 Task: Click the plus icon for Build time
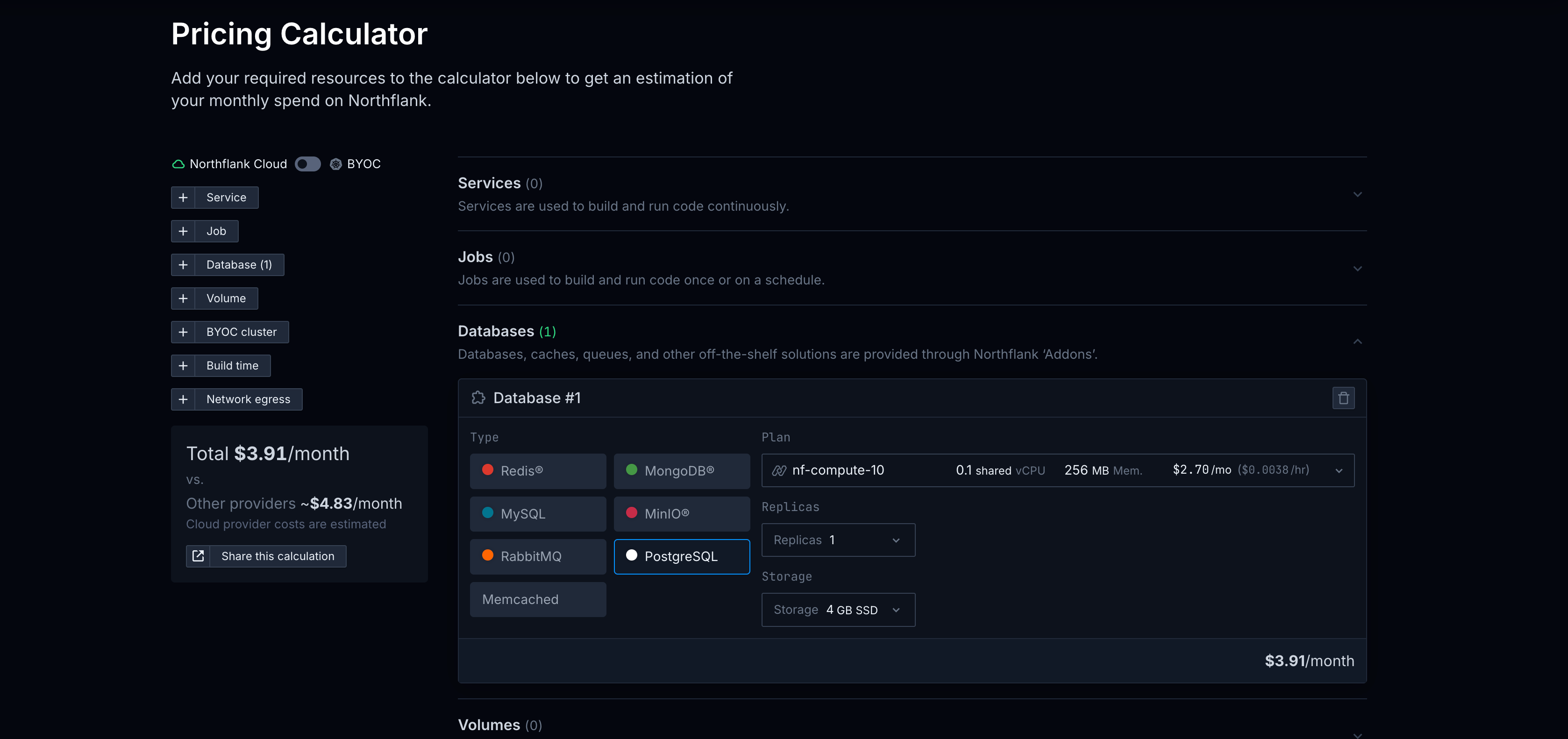click(x=183, y=366)
